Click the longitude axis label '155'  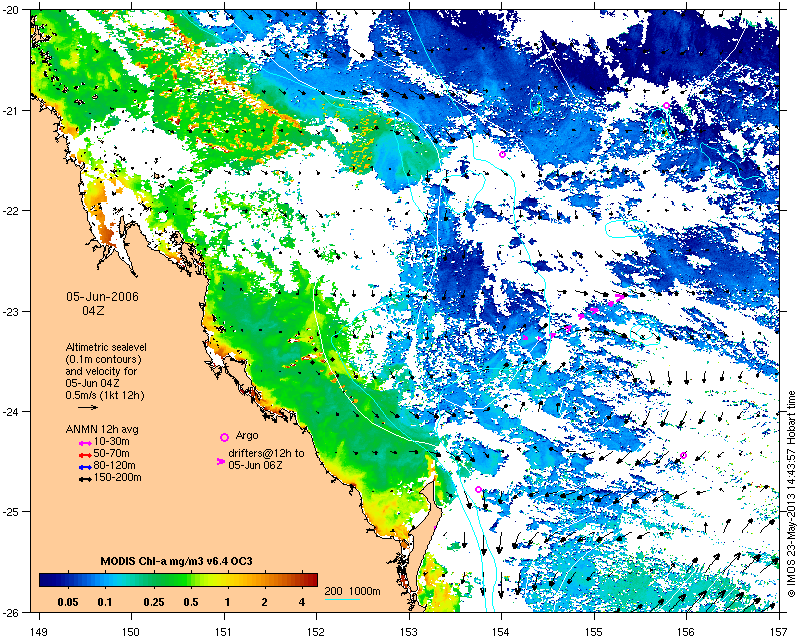[594, 632]
